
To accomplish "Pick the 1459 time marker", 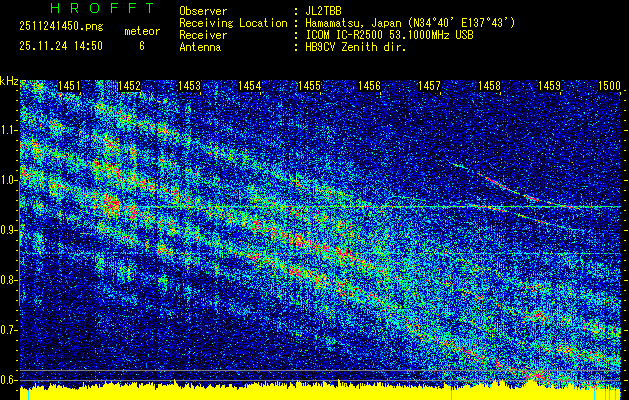I will (550, 87).
